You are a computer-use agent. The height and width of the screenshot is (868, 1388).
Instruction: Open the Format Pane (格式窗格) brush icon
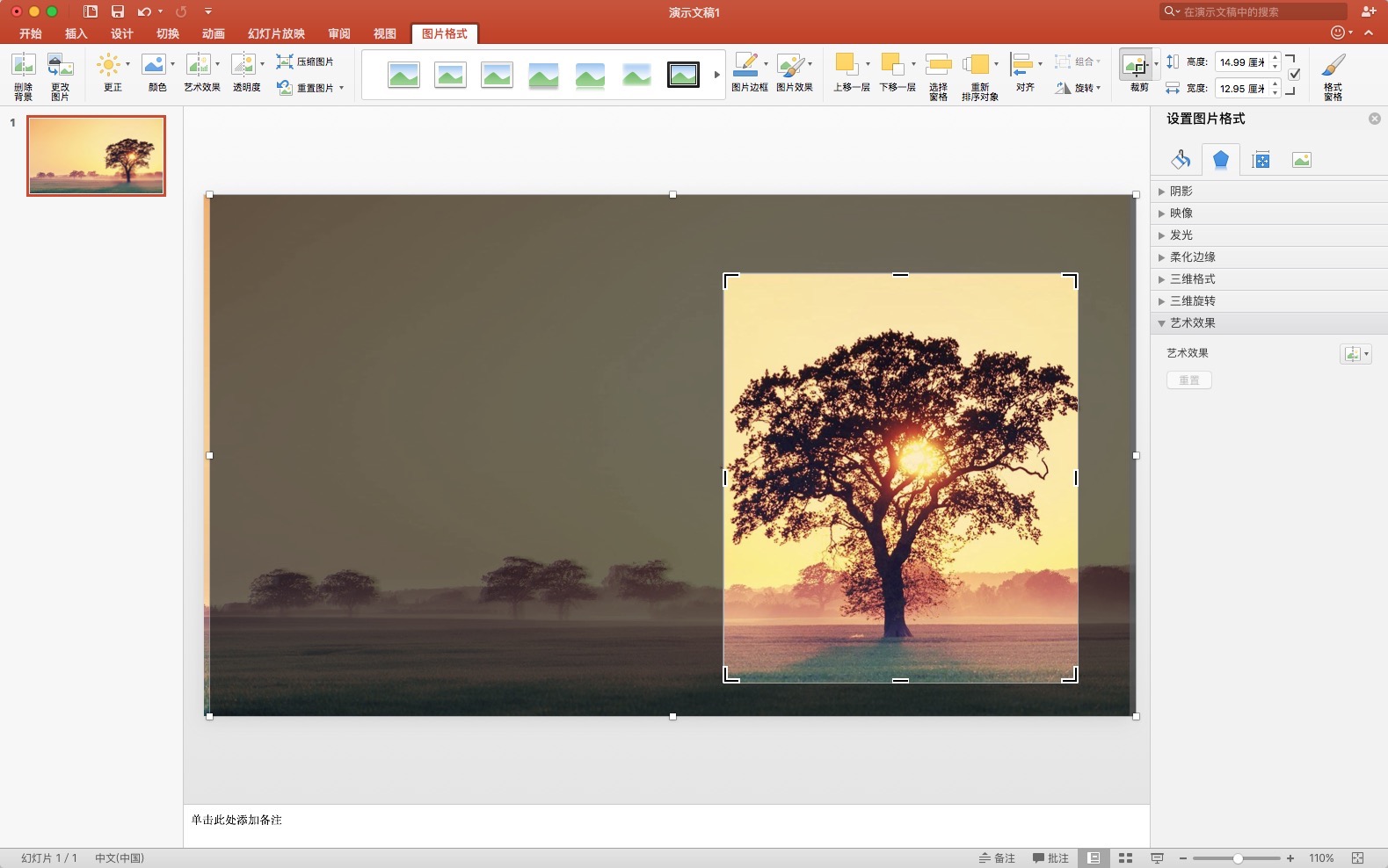click(x=1333, y=66)
